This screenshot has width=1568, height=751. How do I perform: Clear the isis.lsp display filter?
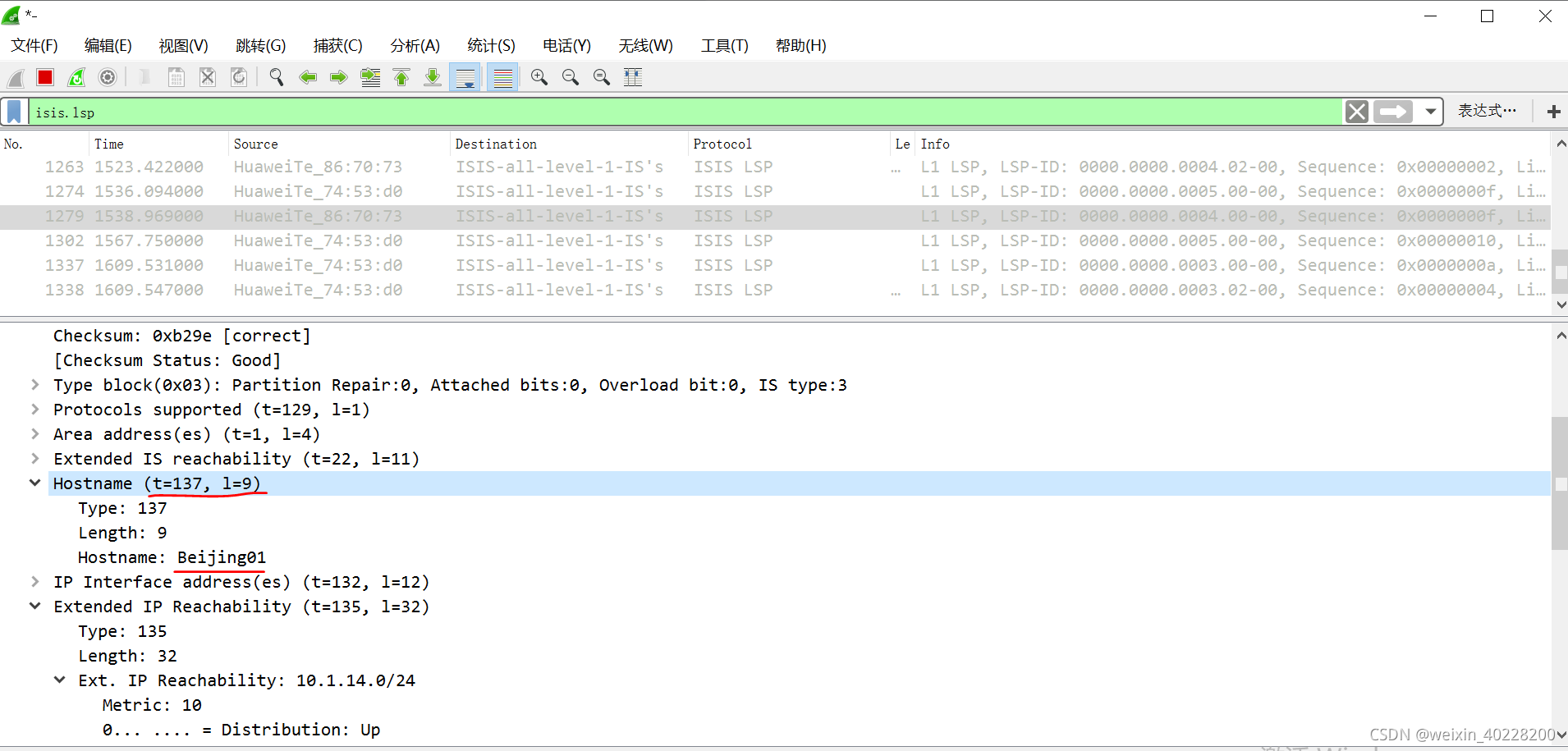pyautogui.click(x=1356, y=111)
